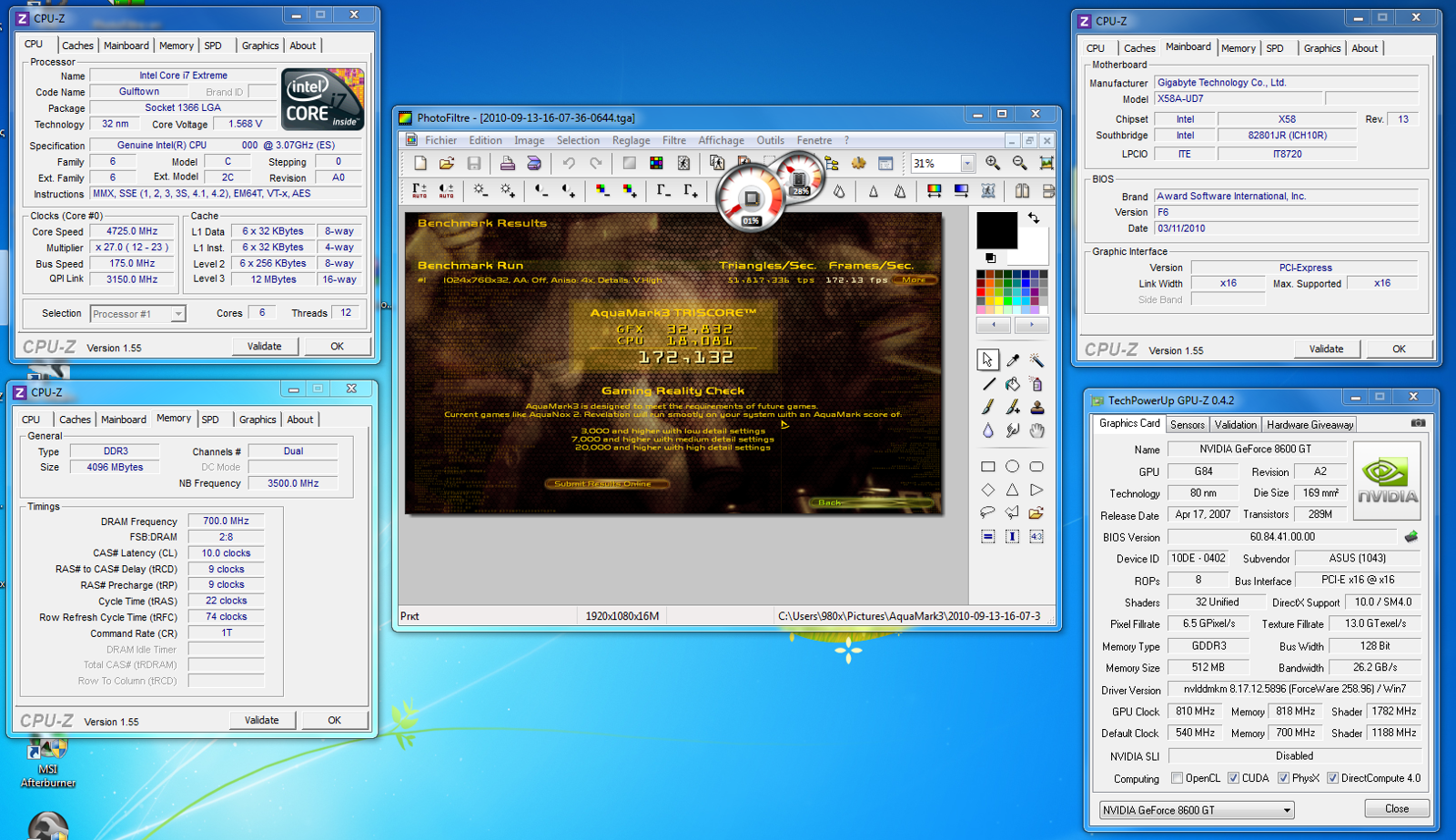Open the Processor #1 selection dropdown
Image resolution: width=1456 pixels, height=840 pixels.
point(177,314)
